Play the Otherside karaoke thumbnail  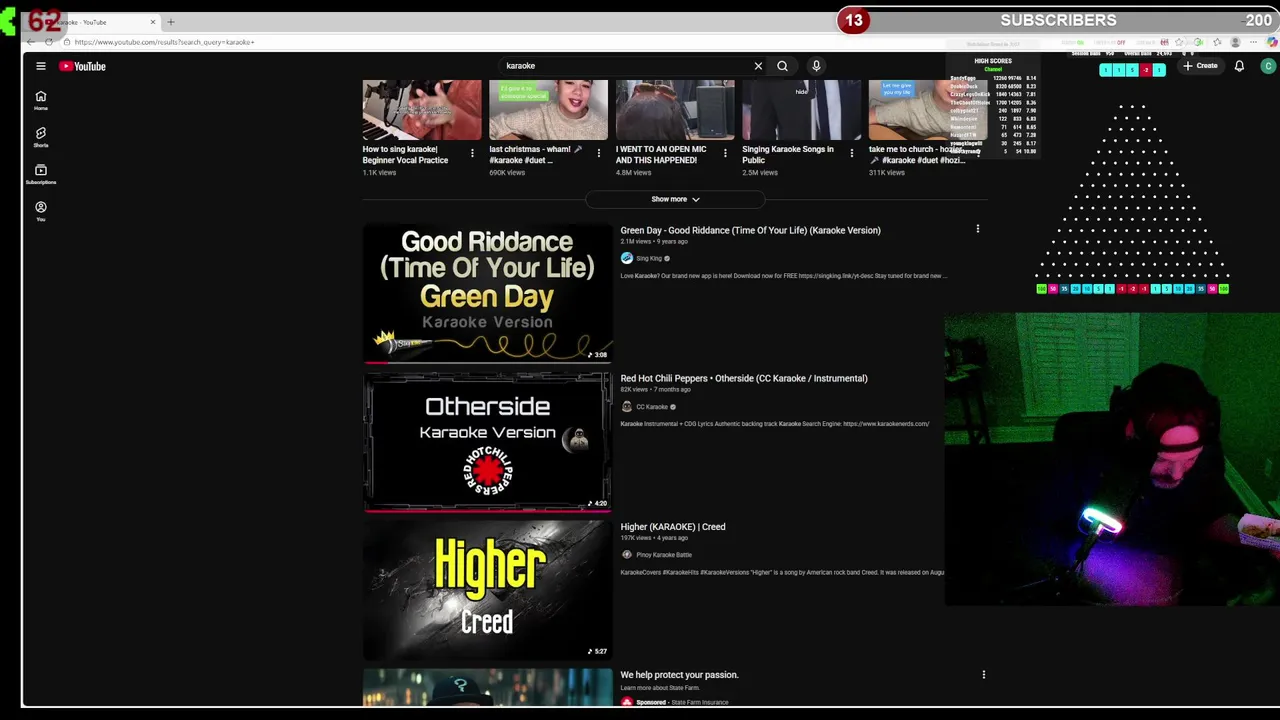coord(487,441)
